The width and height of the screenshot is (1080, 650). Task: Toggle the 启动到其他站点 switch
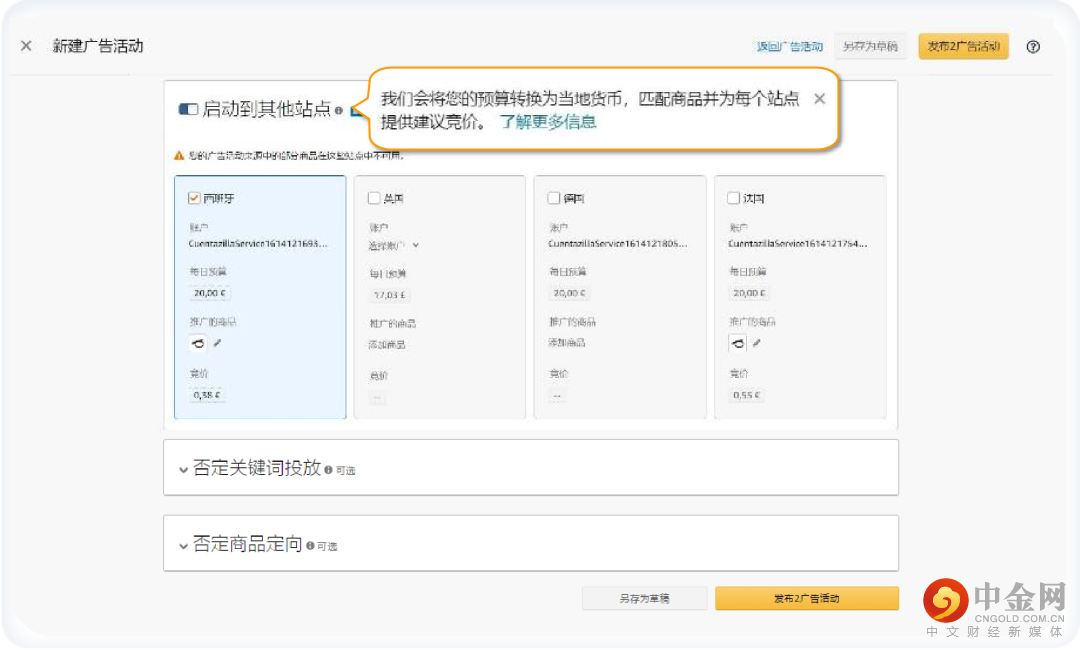click(x=188, y=110)
